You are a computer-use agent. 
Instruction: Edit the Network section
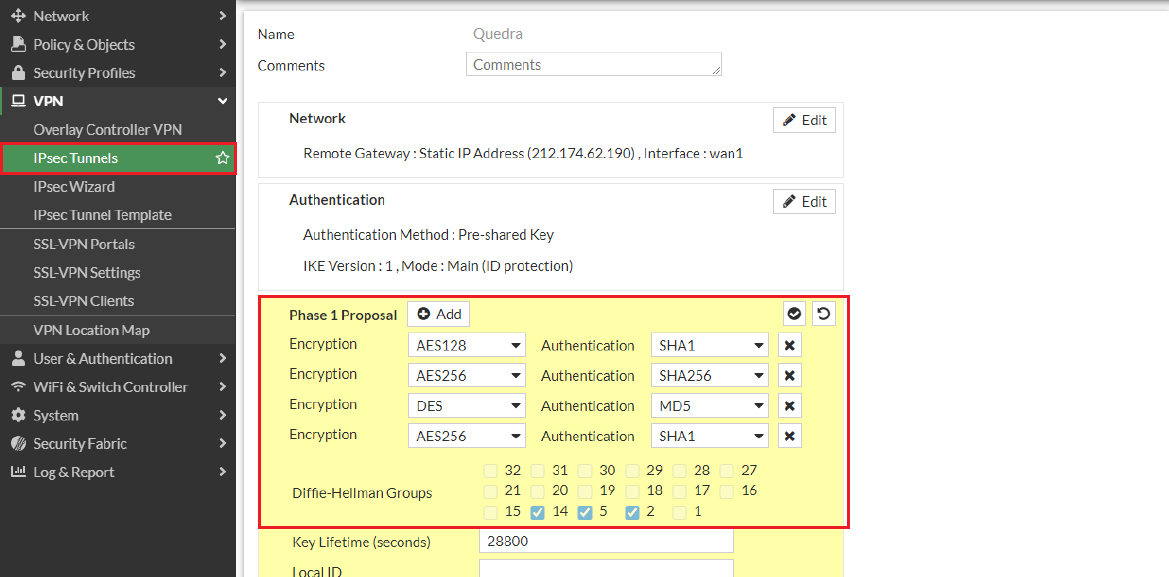click(804, 120)
